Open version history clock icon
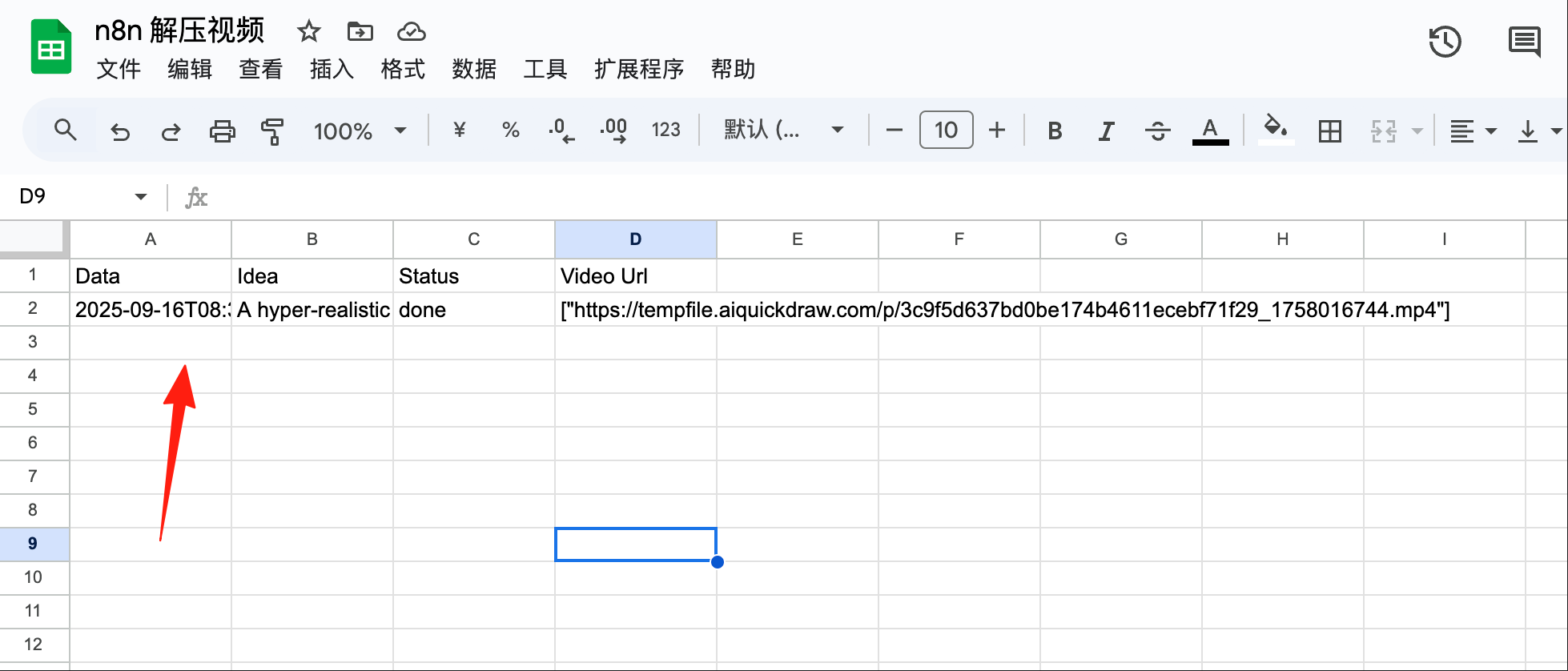 pyautogui.click(x=1445, y=42)
